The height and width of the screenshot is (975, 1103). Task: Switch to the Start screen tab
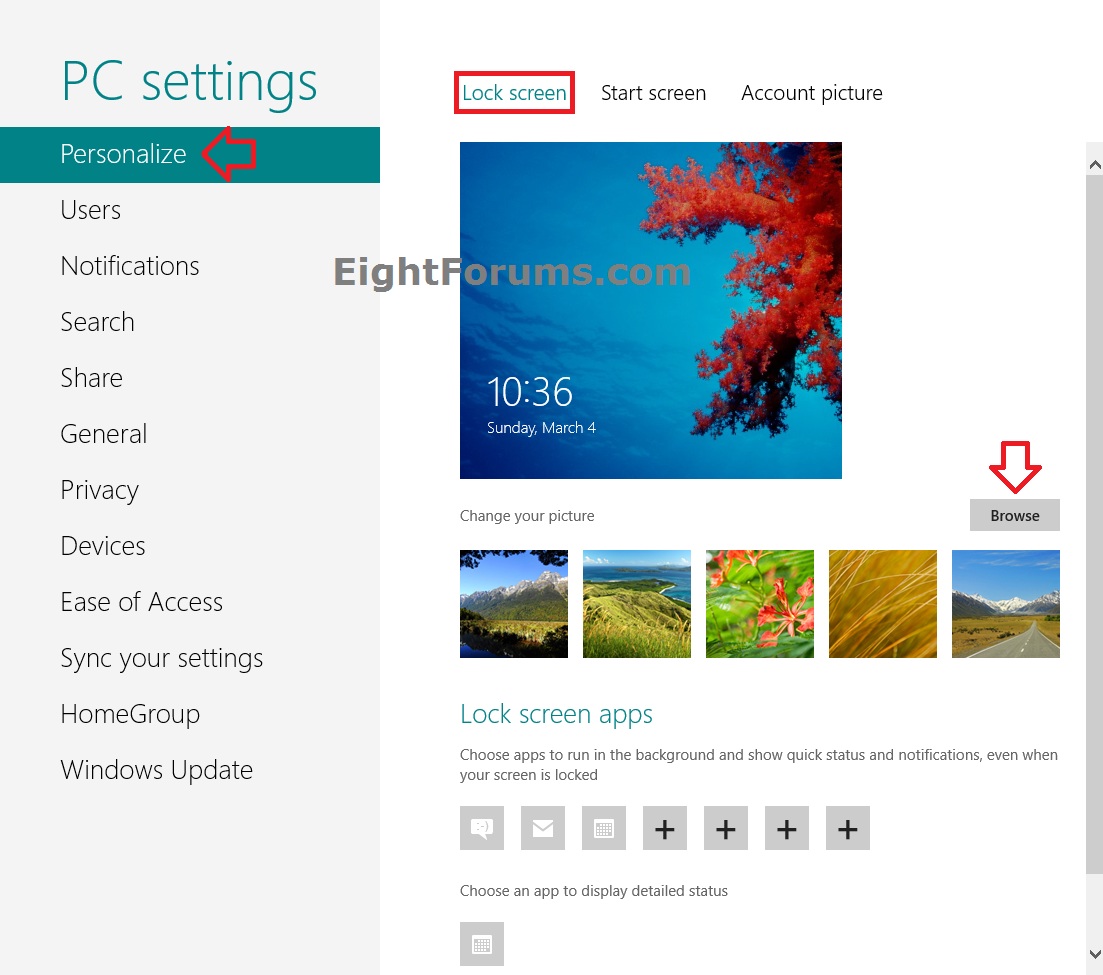pyautogui.click(x=653, y=92)
